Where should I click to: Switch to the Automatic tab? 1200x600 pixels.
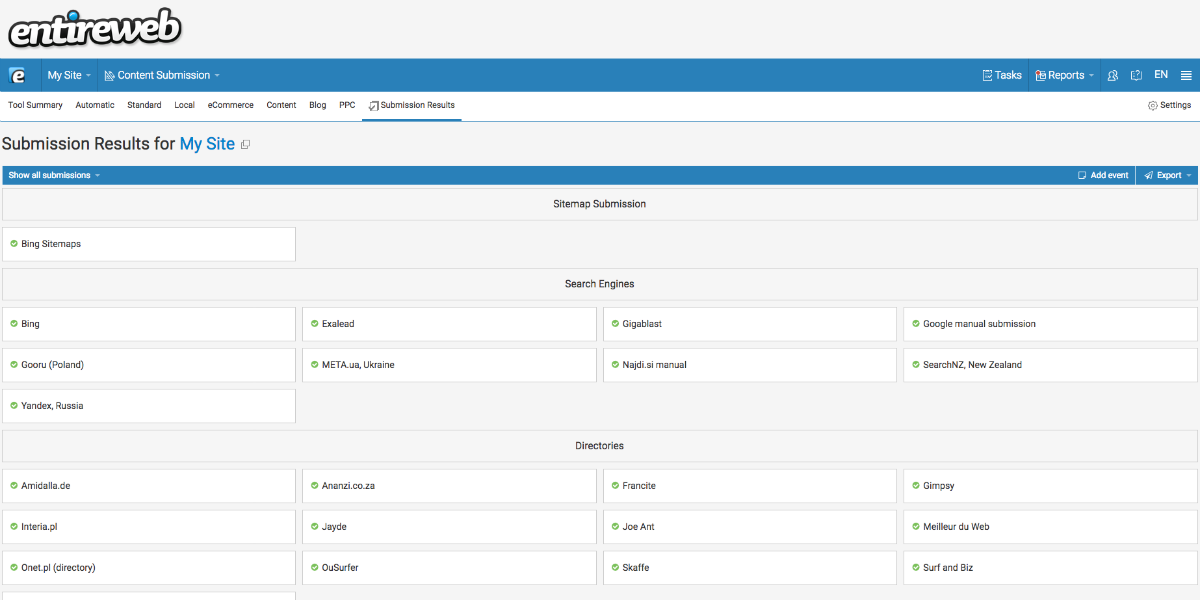[95, 105]
